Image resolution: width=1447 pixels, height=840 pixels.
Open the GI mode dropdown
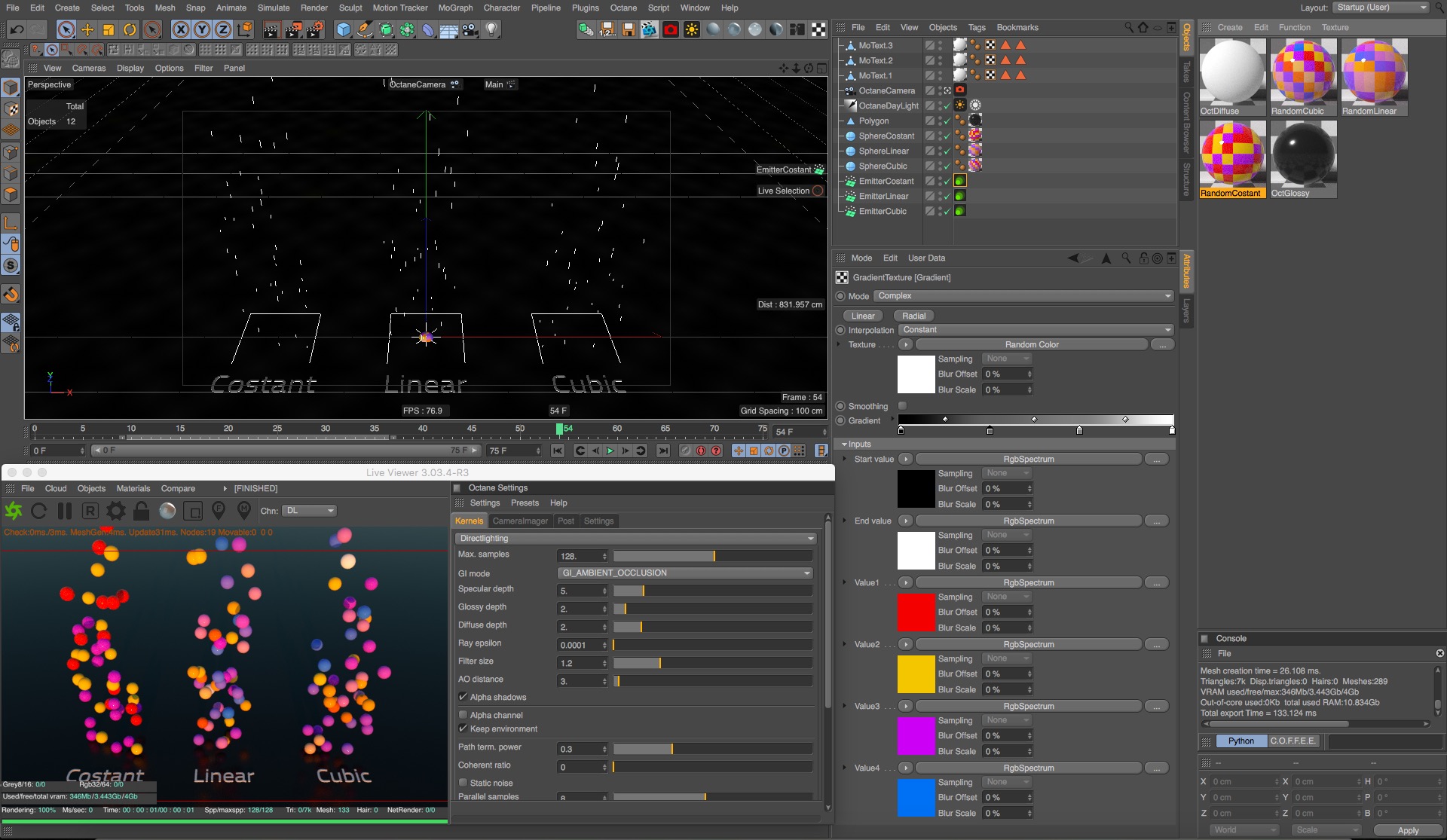pos(684,573)
